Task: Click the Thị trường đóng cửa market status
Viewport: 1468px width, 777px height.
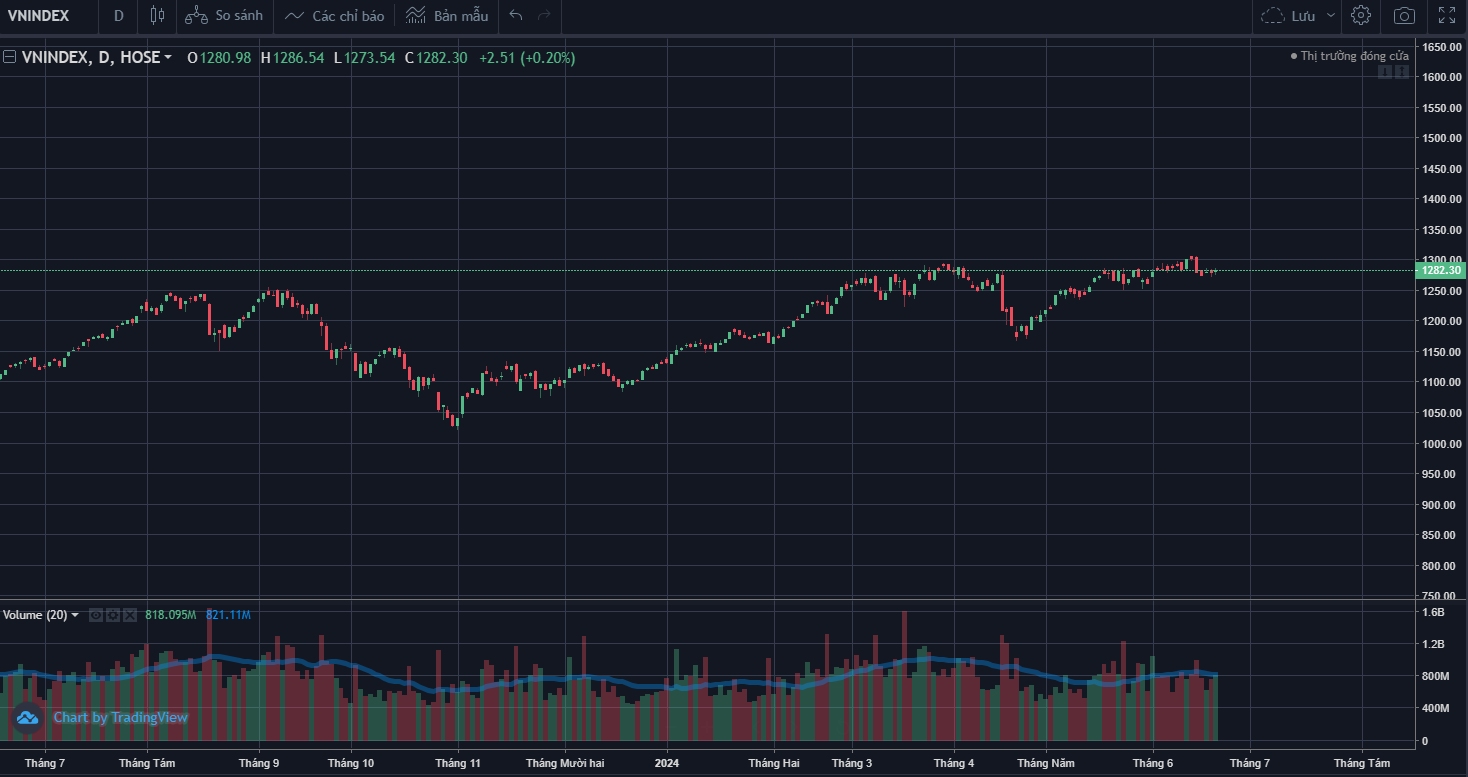Action: (1349, 56)
